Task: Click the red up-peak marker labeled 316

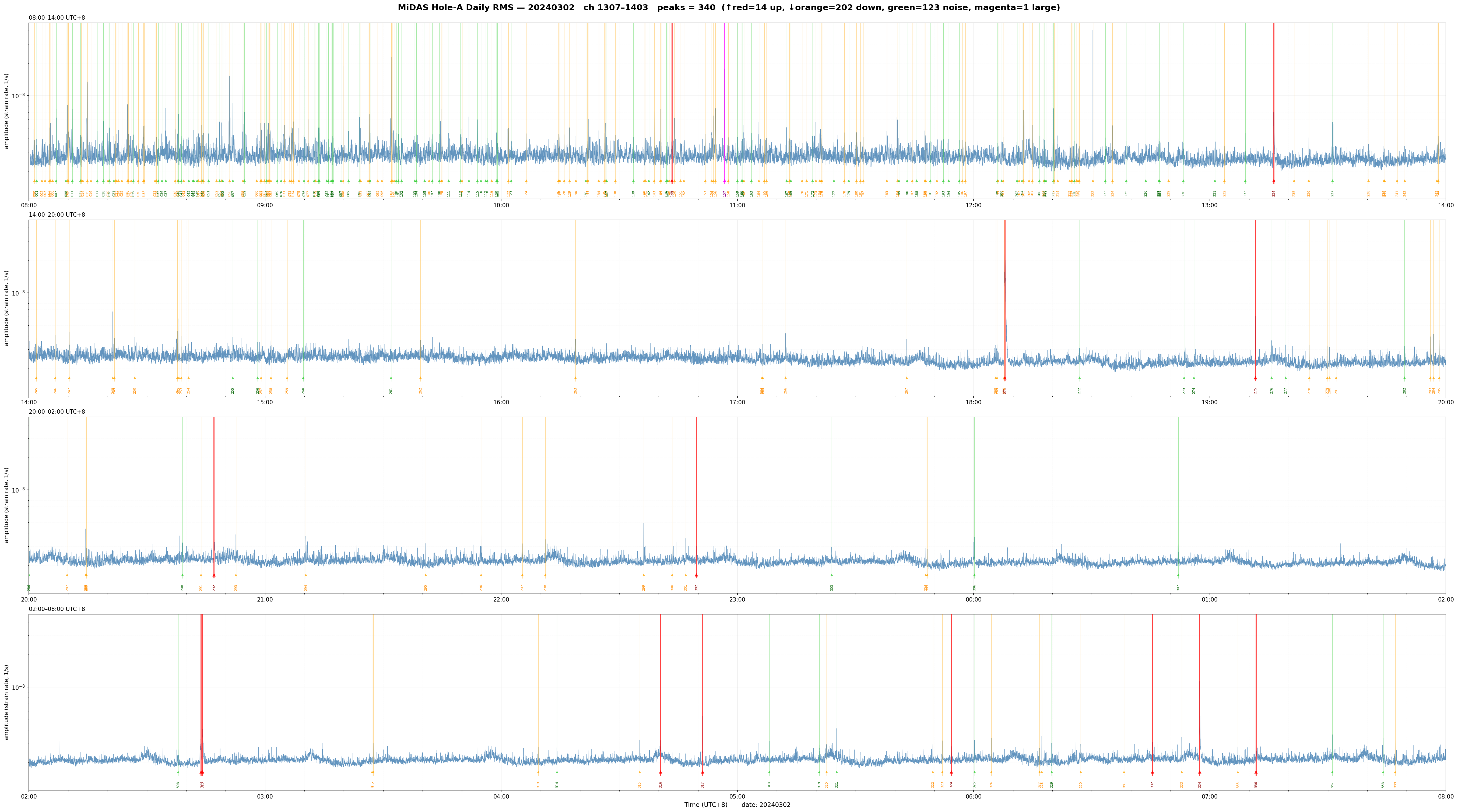Action: click(x=661, y=772)
